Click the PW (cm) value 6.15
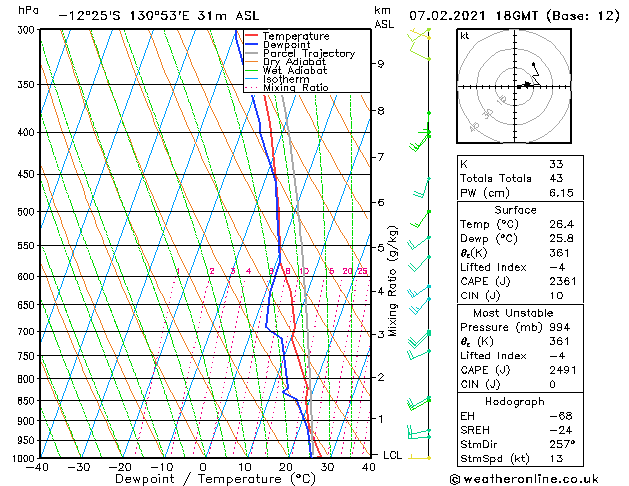This screenshot has height=486, width=629. coord(561,193)
